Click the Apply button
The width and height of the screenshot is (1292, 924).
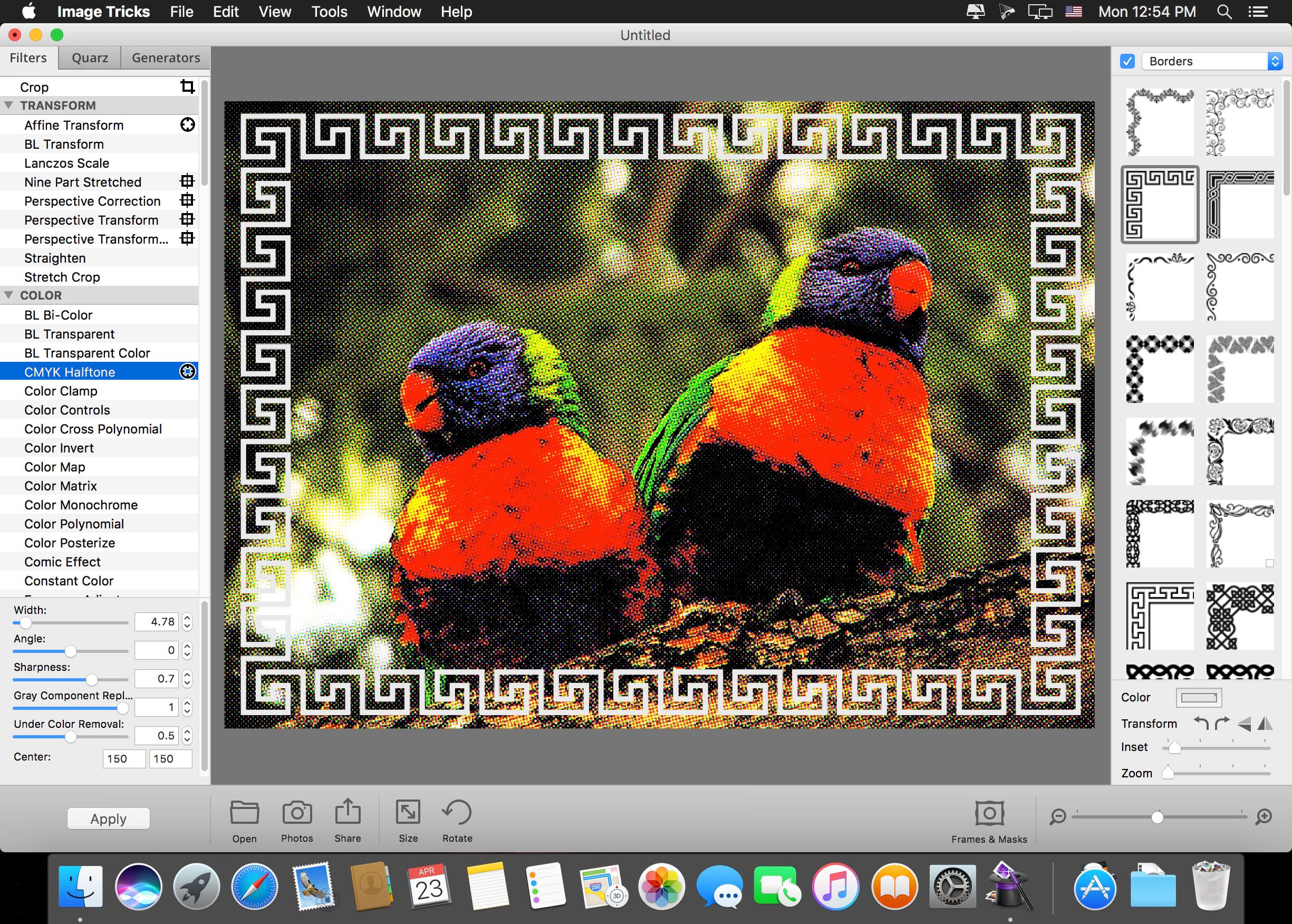pos(108,818)
